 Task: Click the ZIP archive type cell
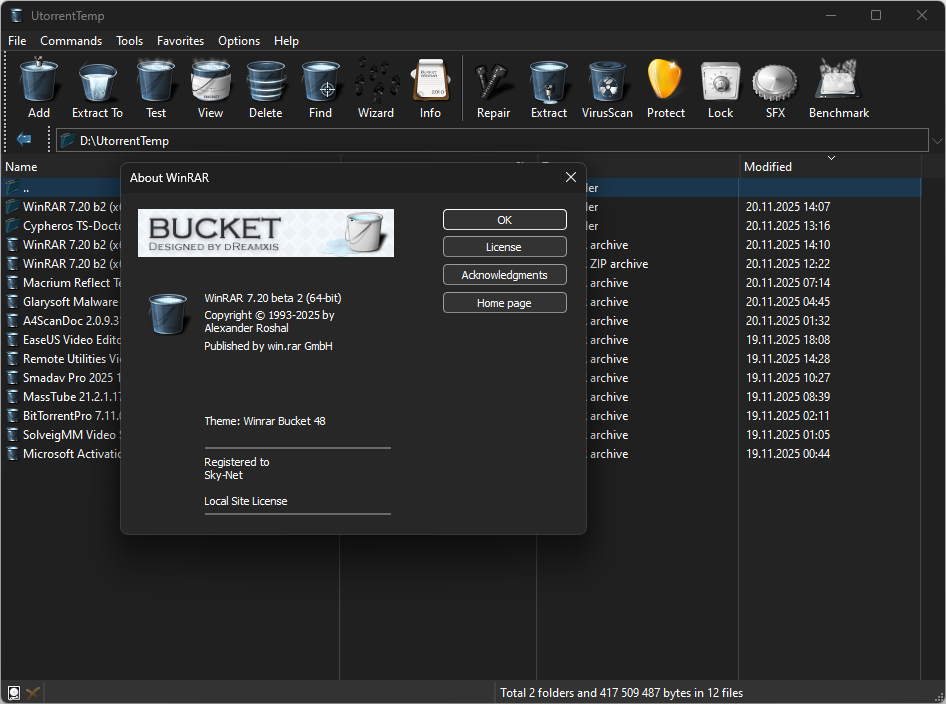coord(619,264)
